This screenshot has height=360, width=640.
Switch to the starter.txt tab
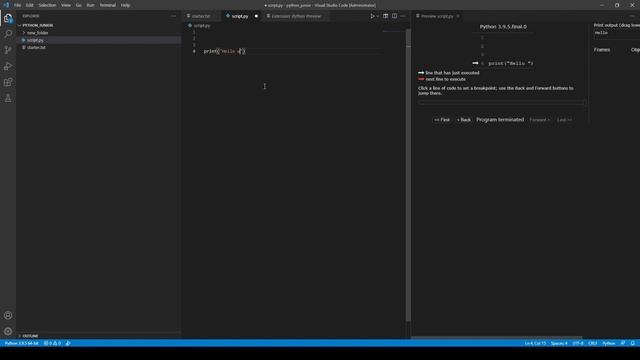(202, 16)
